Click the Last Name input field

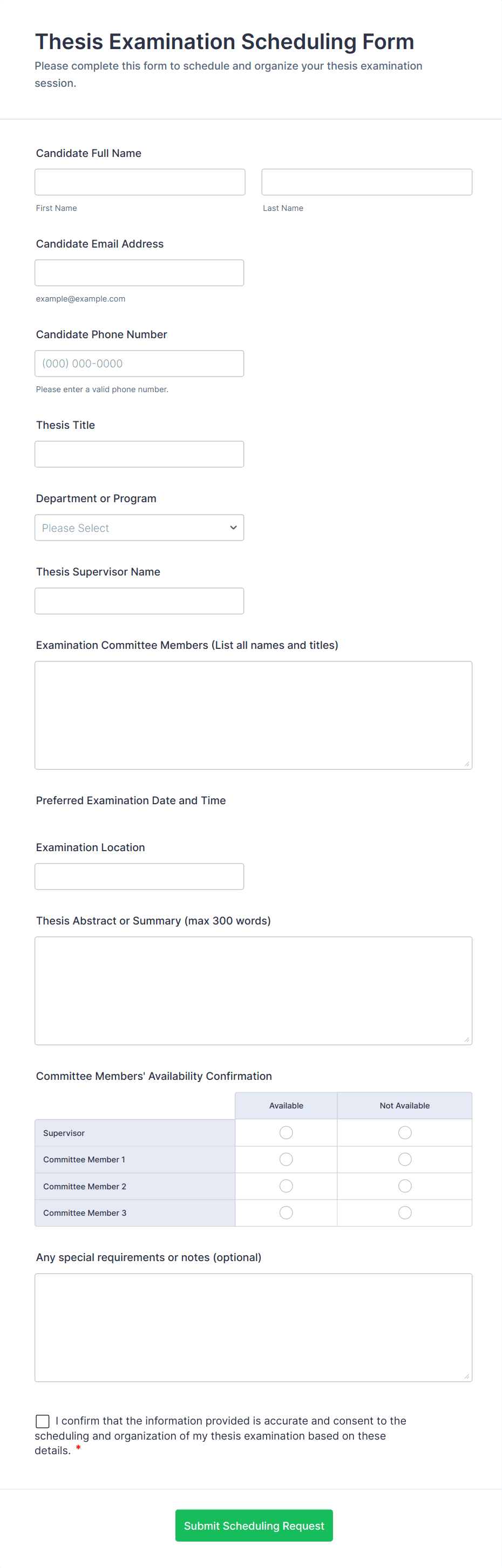(x=366, y=182)
